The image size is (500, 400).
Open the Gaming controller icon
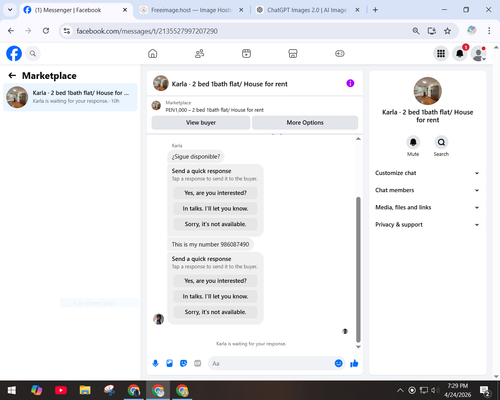pos(340,53)
